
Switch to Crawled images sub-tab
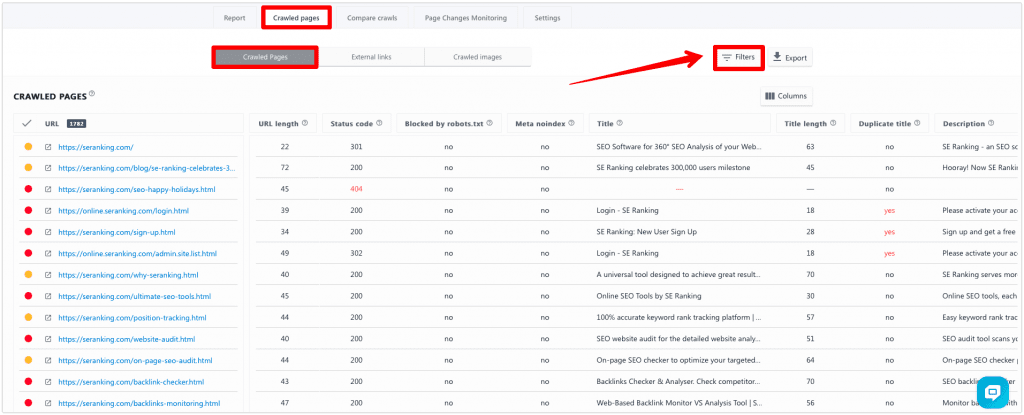click(477, 57)
